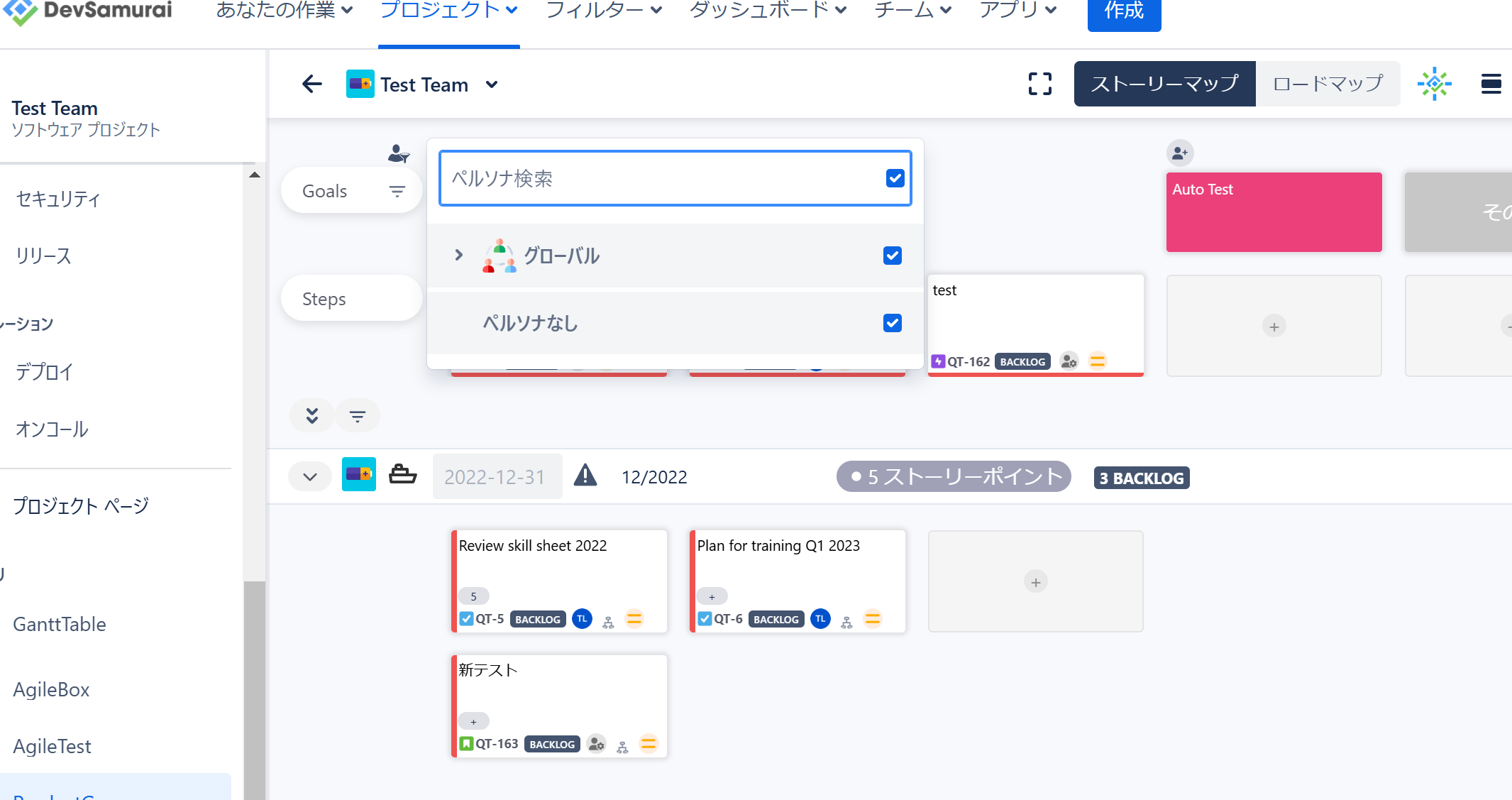Screen dimensions: 1512x800
Task: Click the pink Auto Test goal card
Action: (x=1274, y=212)
